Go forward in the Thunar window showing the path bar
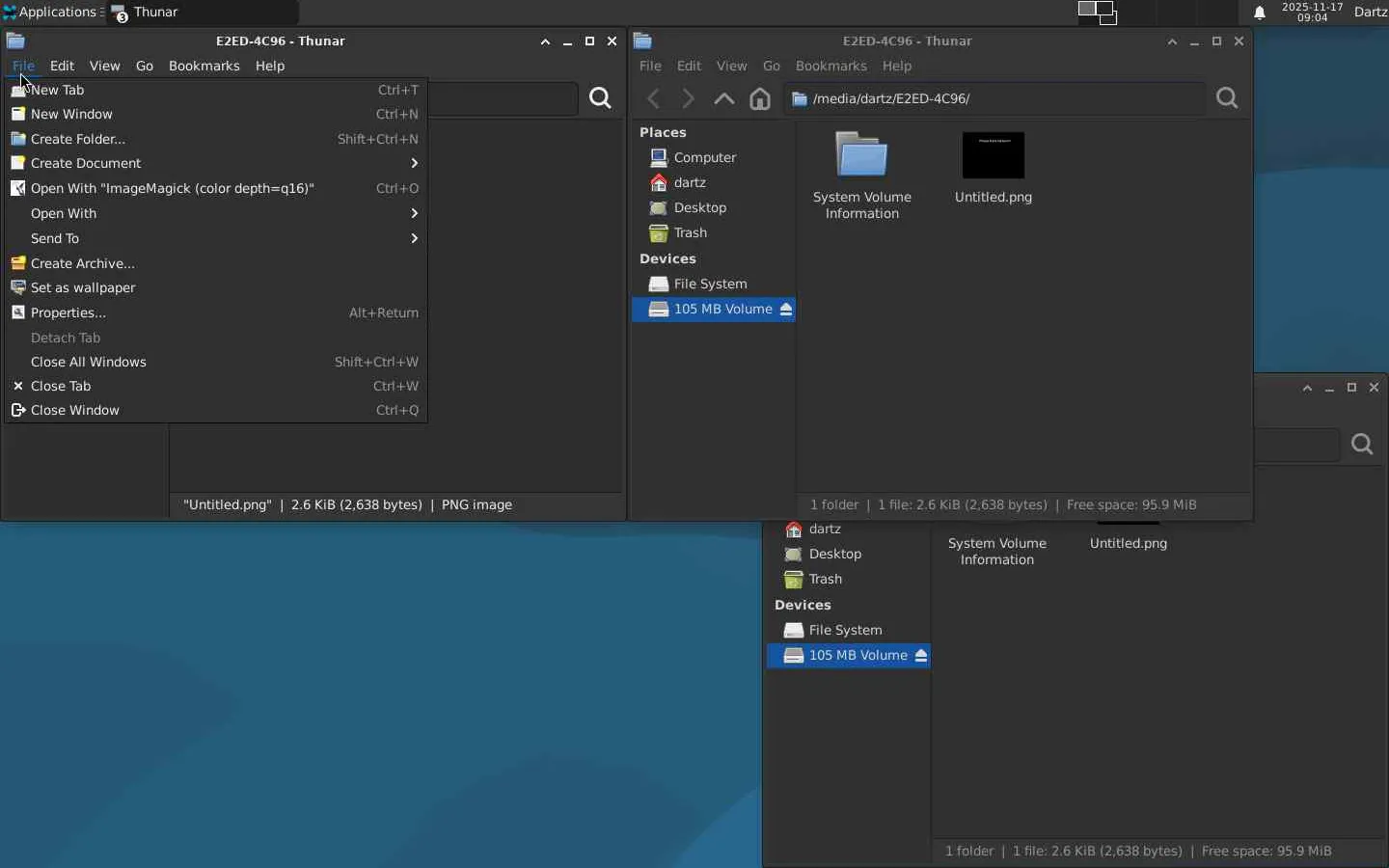Image resolution: width=1389 pixels, height=868 pixels. point(688,98)
